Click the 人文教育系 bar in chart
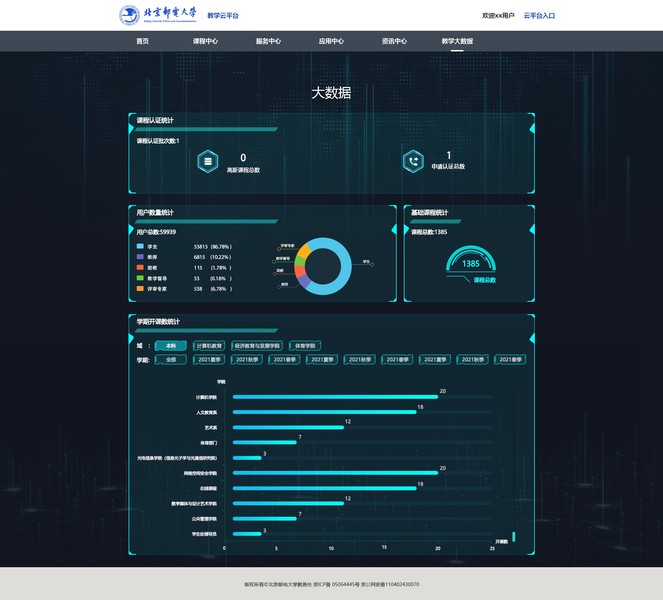 tap(324, 412)
